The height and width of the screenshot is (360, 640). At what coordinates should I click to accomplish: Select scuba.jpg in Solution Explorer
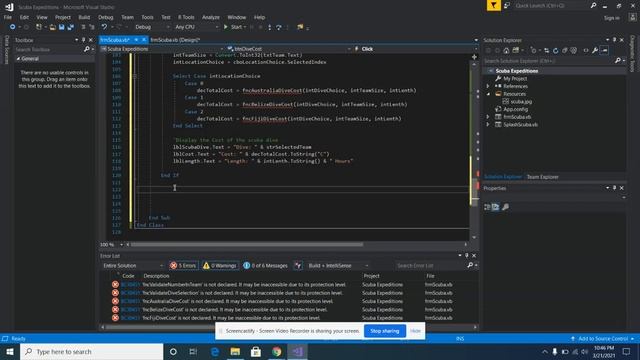(x=521, y=102)
